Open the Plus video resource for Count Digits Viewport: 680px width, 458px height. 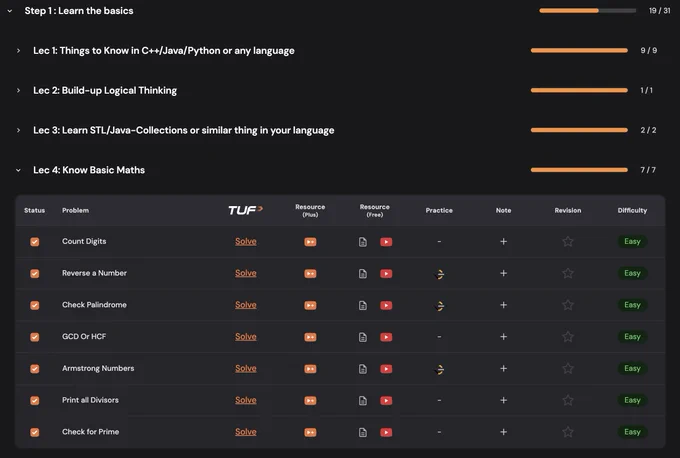pyautogui.click(x=310, y=242)
